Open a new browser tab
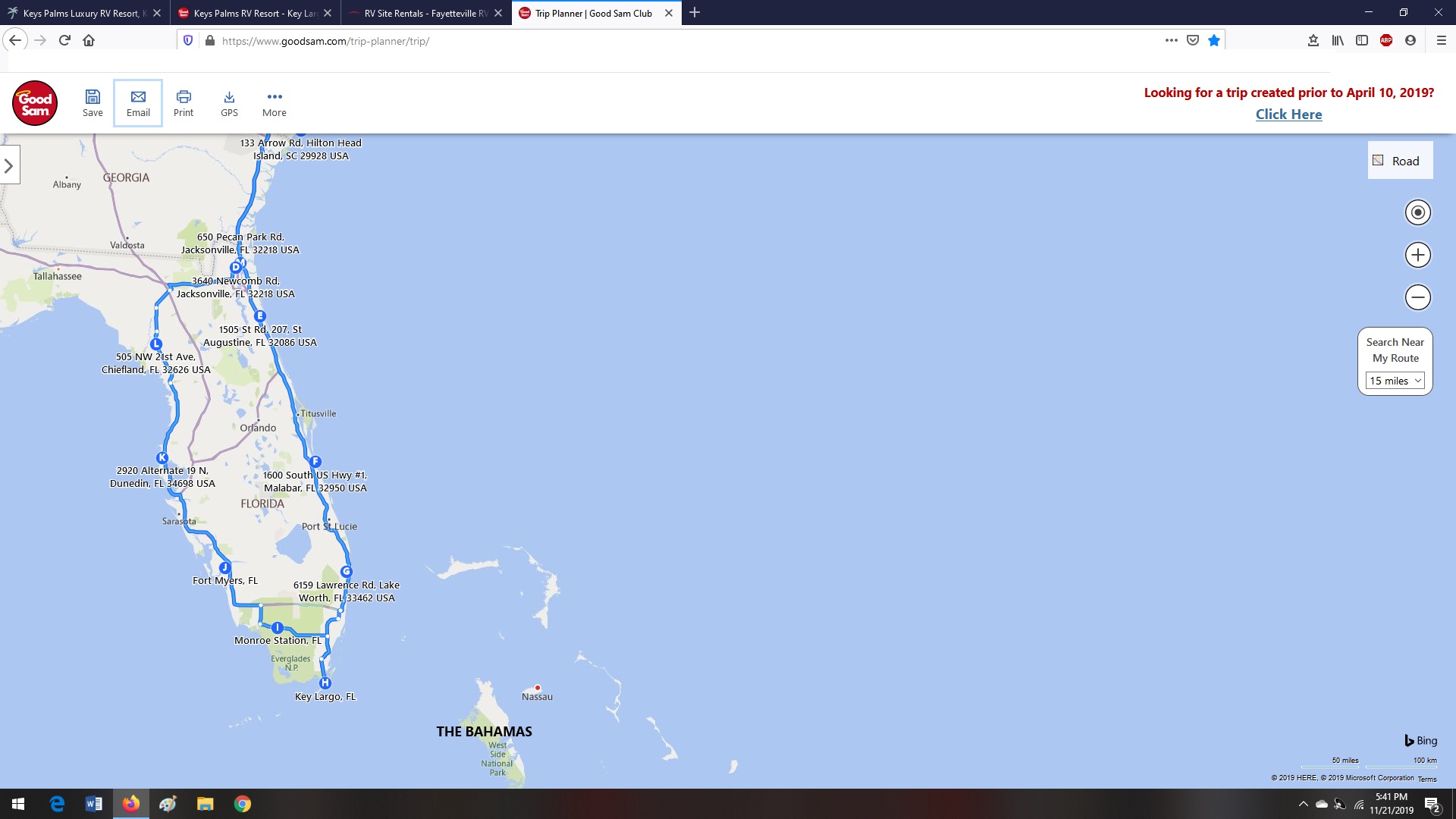This screenshot has width=1456, height=819. (695, 13)
